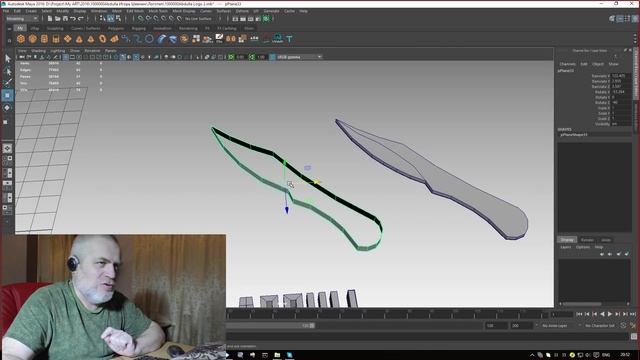Click the No Live Surface field

[x=199, y=19]
